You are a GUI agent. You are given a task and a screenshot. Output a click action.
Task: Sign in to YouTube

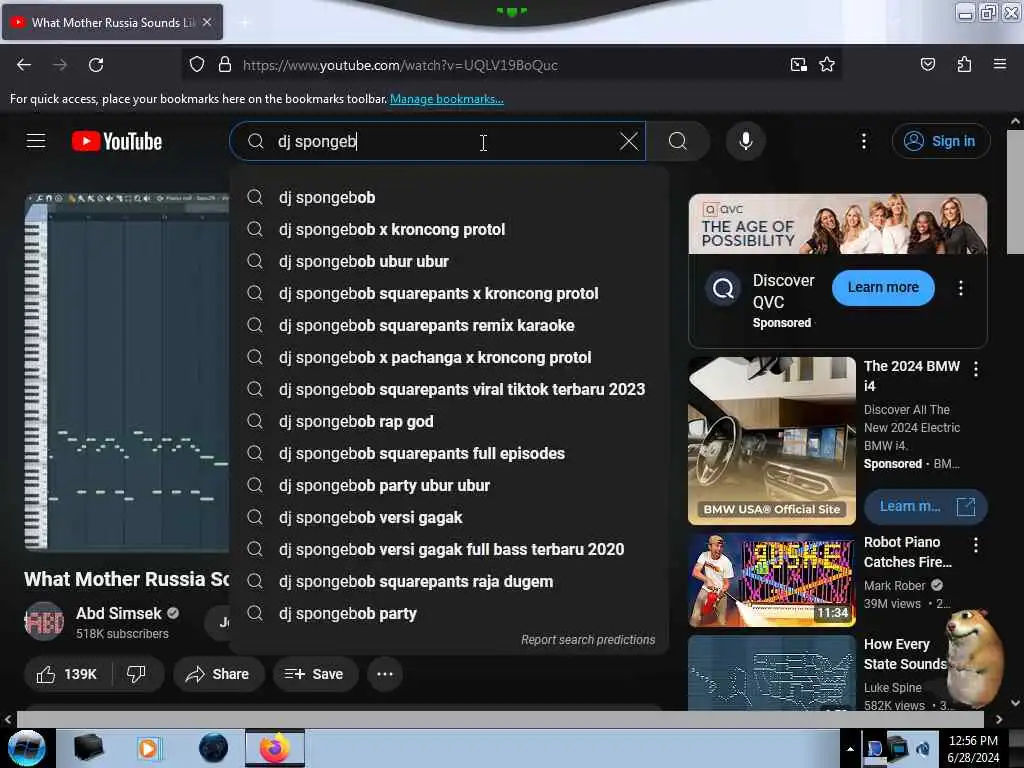tap(940, 141)
